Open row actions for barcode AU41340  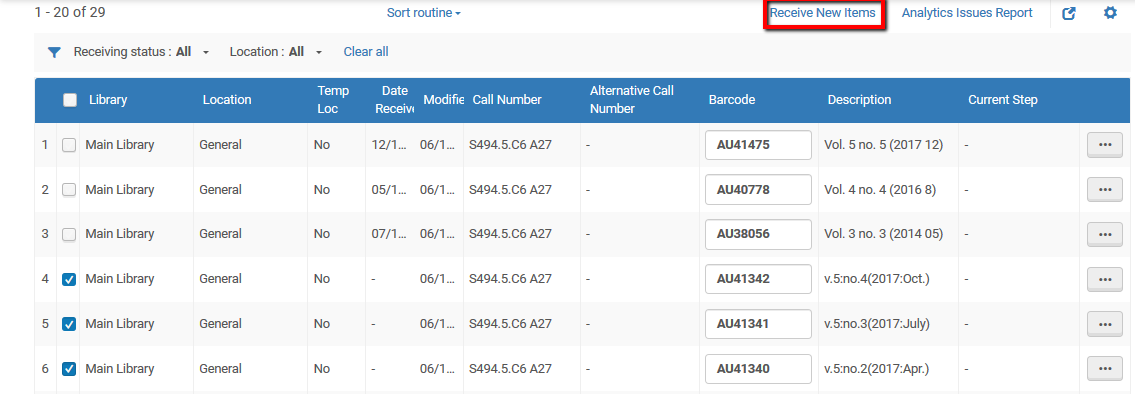[x=1105, y=369]
